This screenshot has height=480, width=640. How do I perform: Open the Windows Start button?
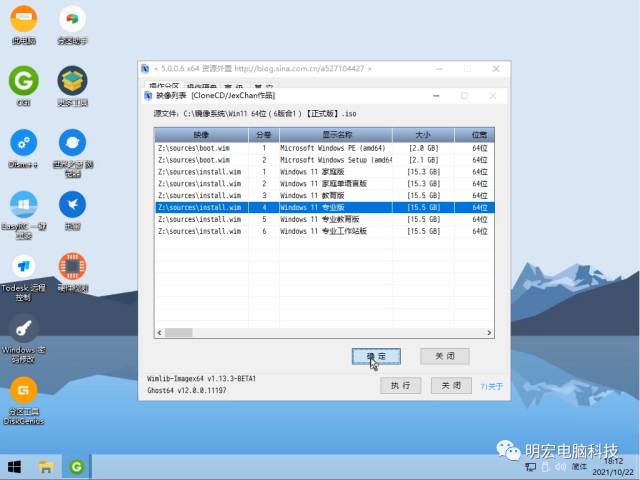[x=15, y=467]
